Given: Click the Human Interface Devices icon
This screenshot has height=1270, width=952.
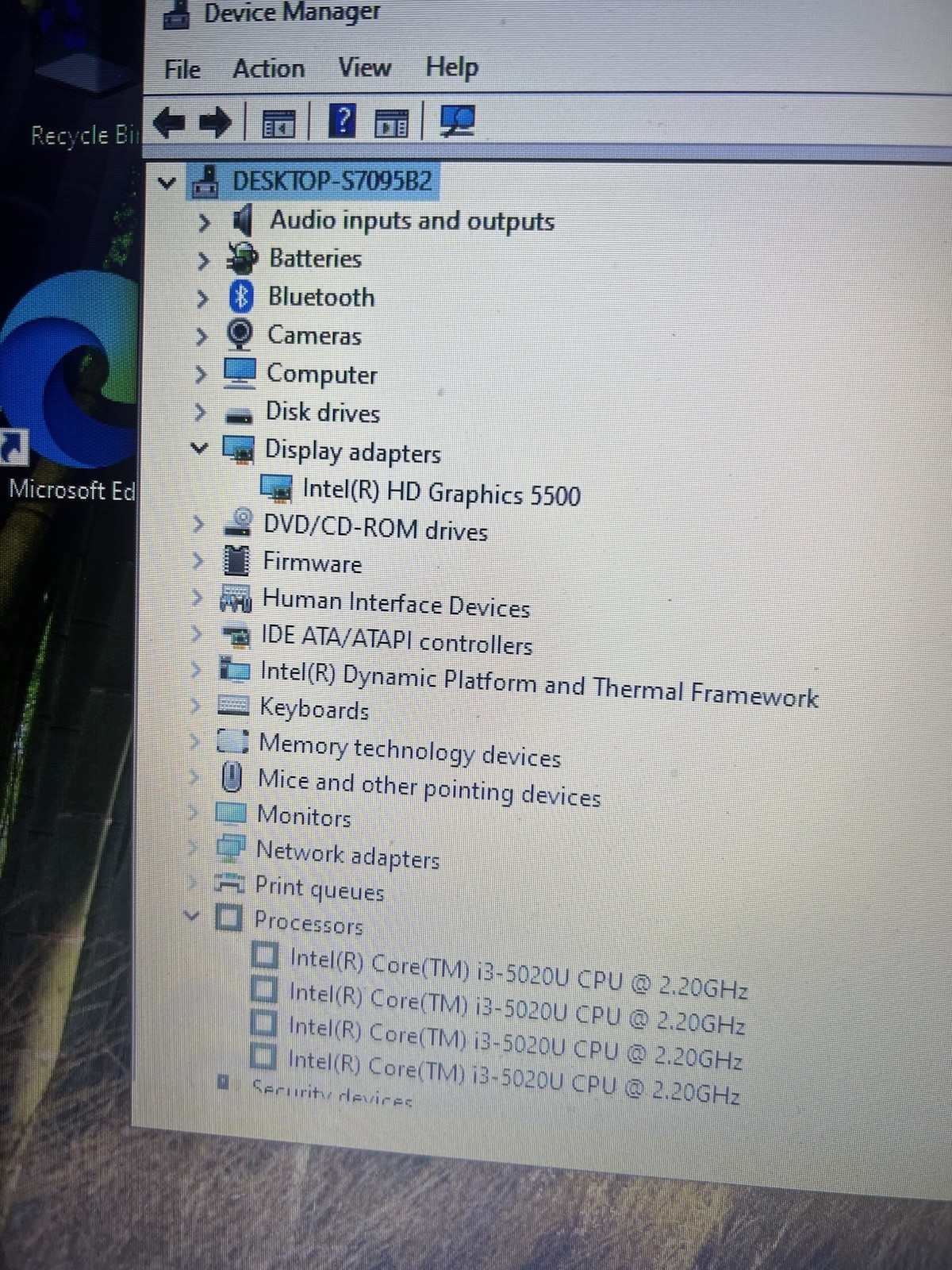Looking at the screenshot, I should coord(235,598).
